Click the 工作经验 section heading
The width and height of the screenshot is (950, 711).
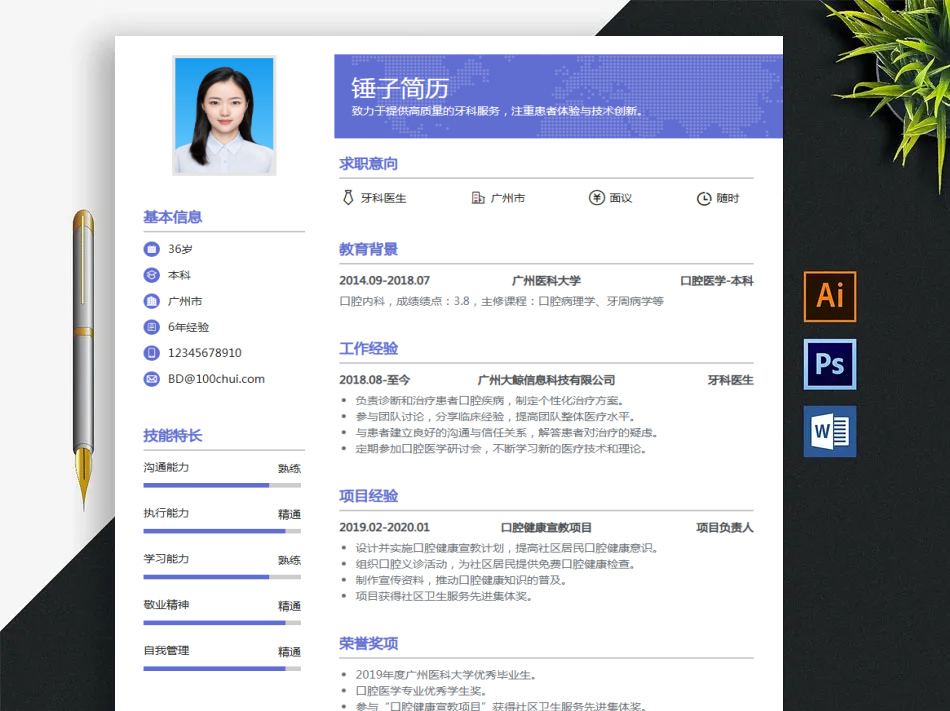coord(368,348)
